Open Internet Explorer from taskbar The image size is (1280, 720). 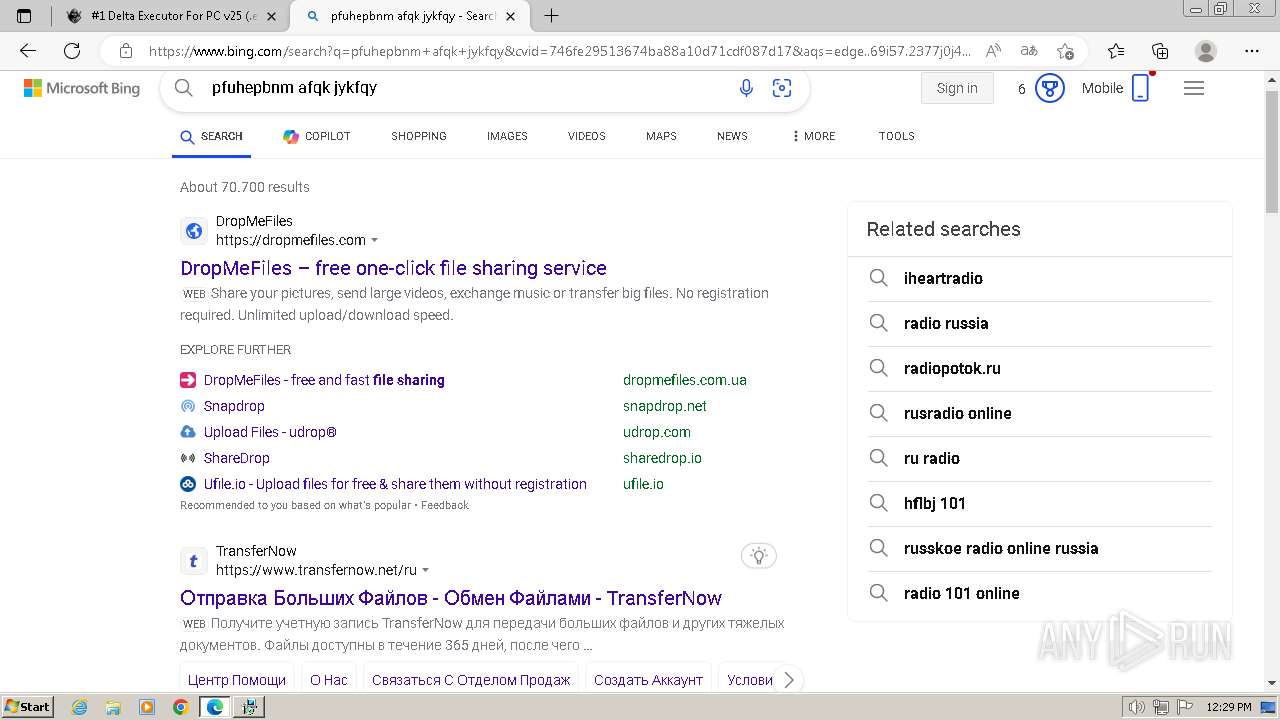point(80,707)
